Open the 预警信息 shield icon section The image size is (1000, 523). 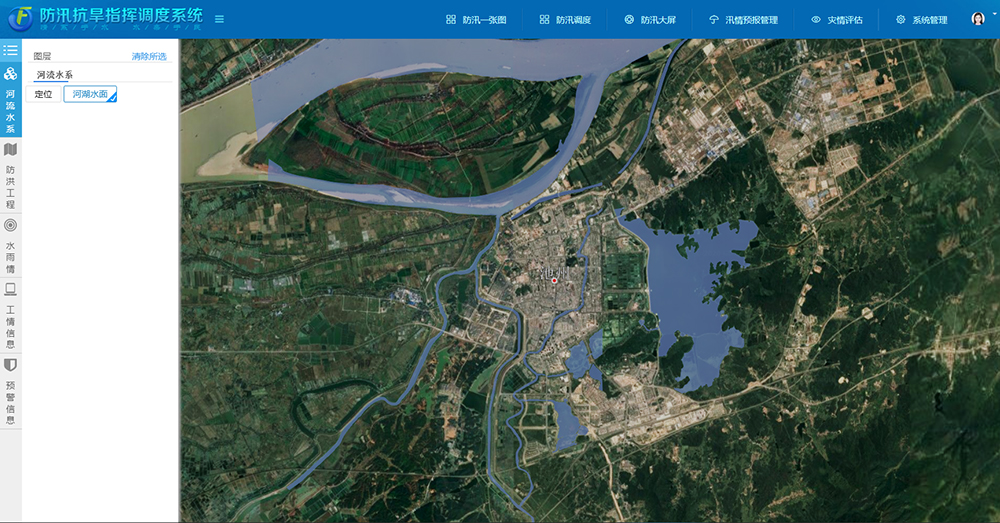pyautogui.click(x=10, y=391)
